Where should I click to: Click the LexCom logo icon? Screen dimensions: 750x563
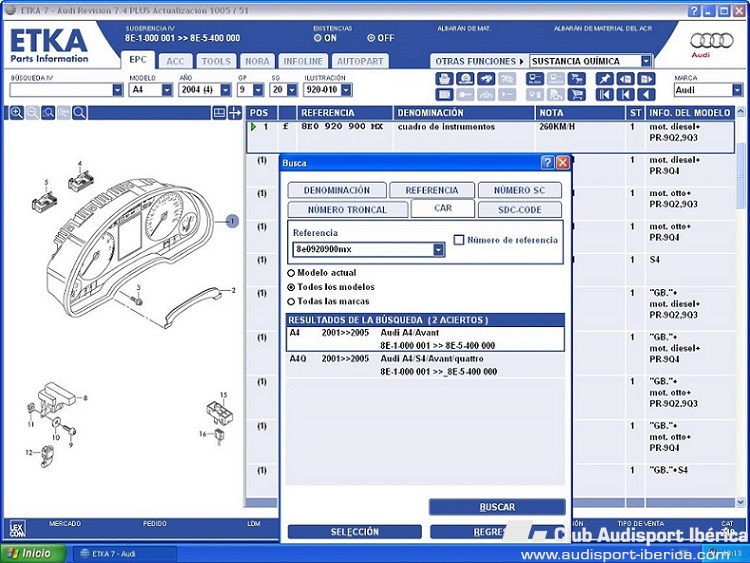[x=17, y=529]
